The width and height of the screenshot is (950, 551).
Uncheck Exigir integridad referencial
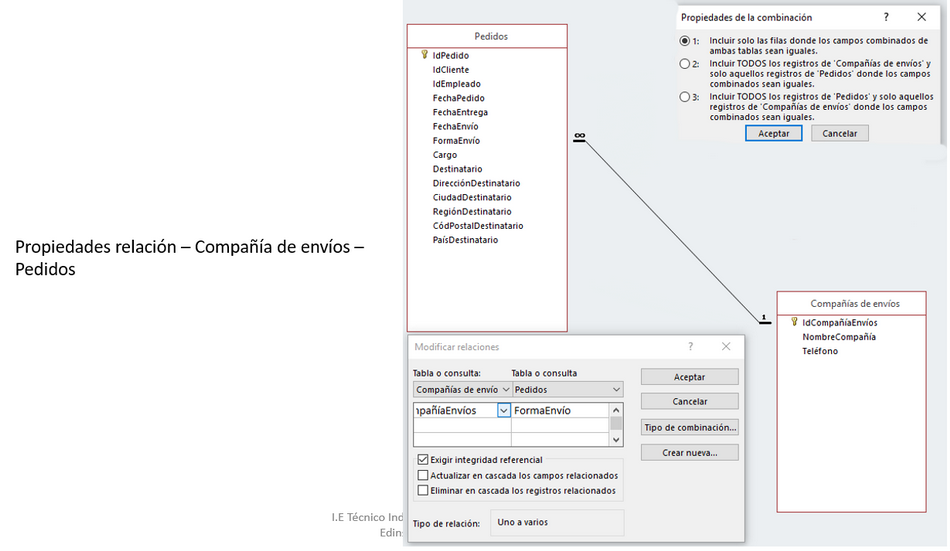[x=423, y=460]
